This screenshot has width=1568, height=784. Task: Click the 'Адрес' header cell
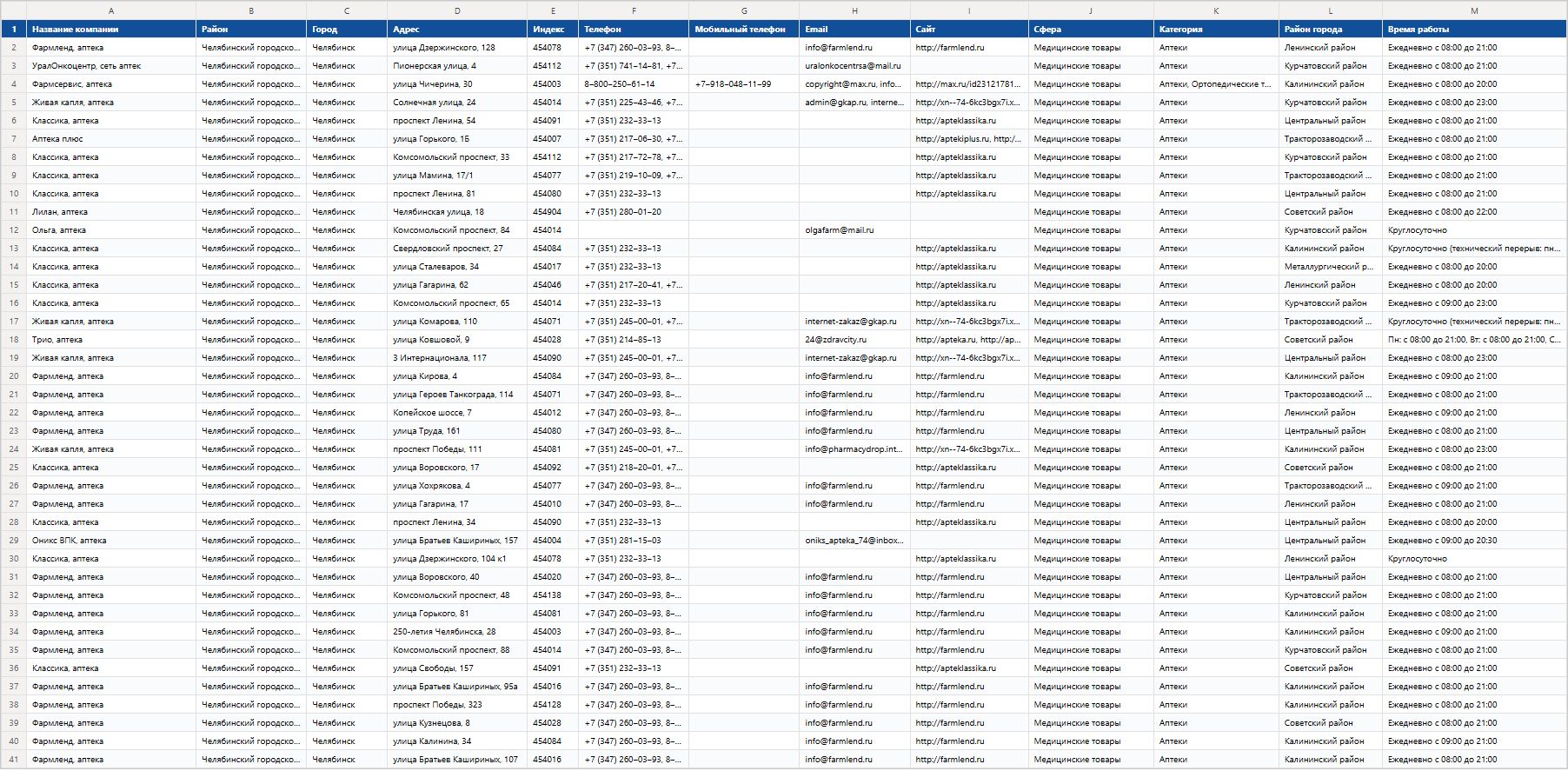(x=457, y=30)
